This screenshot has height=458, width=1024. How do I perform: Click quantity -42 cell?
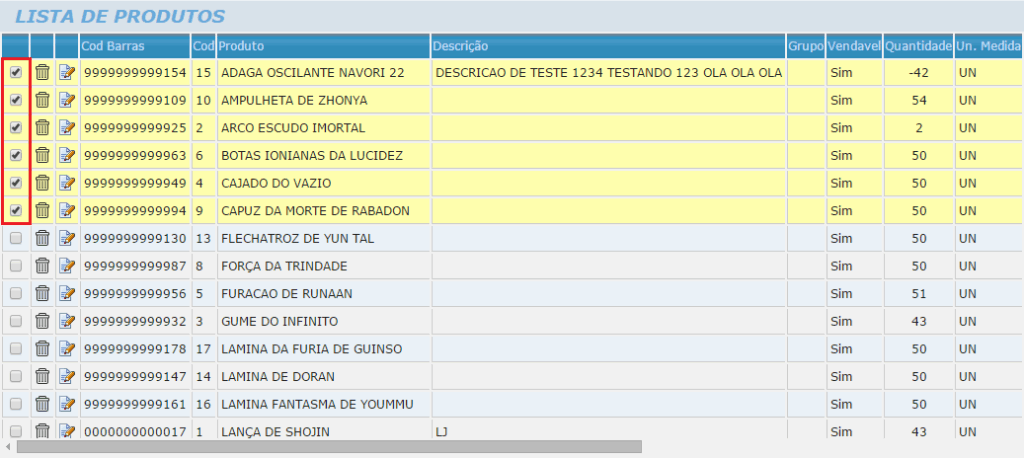click(919, 73)
